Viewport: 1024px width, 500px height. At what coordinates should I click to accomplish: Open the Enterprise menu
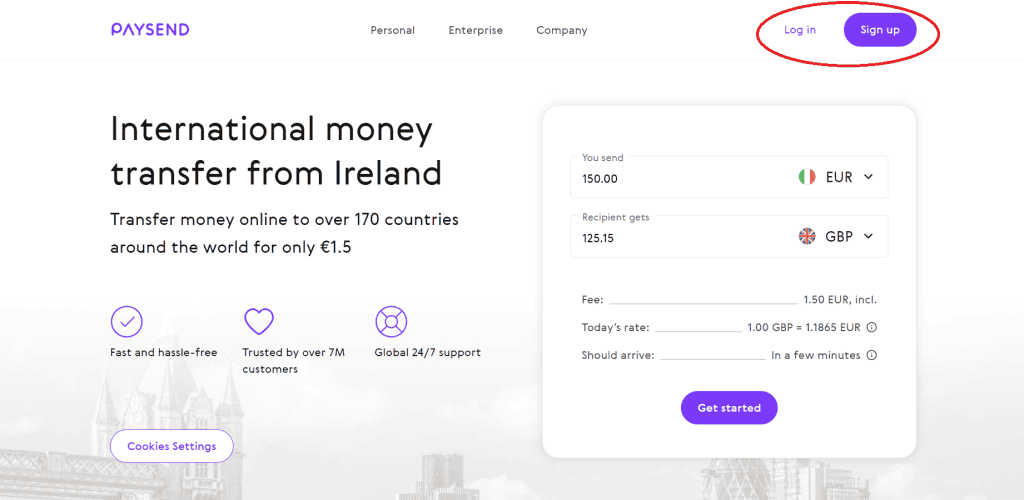pos(475,30)
